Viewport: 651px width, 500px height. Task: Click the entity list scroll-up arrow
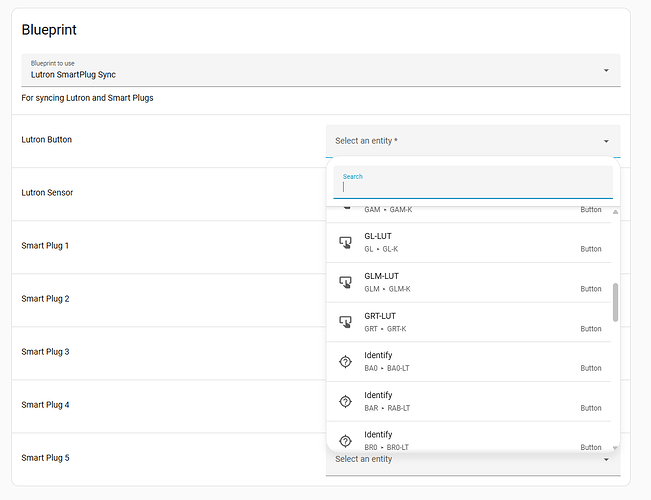coord(615,212)
